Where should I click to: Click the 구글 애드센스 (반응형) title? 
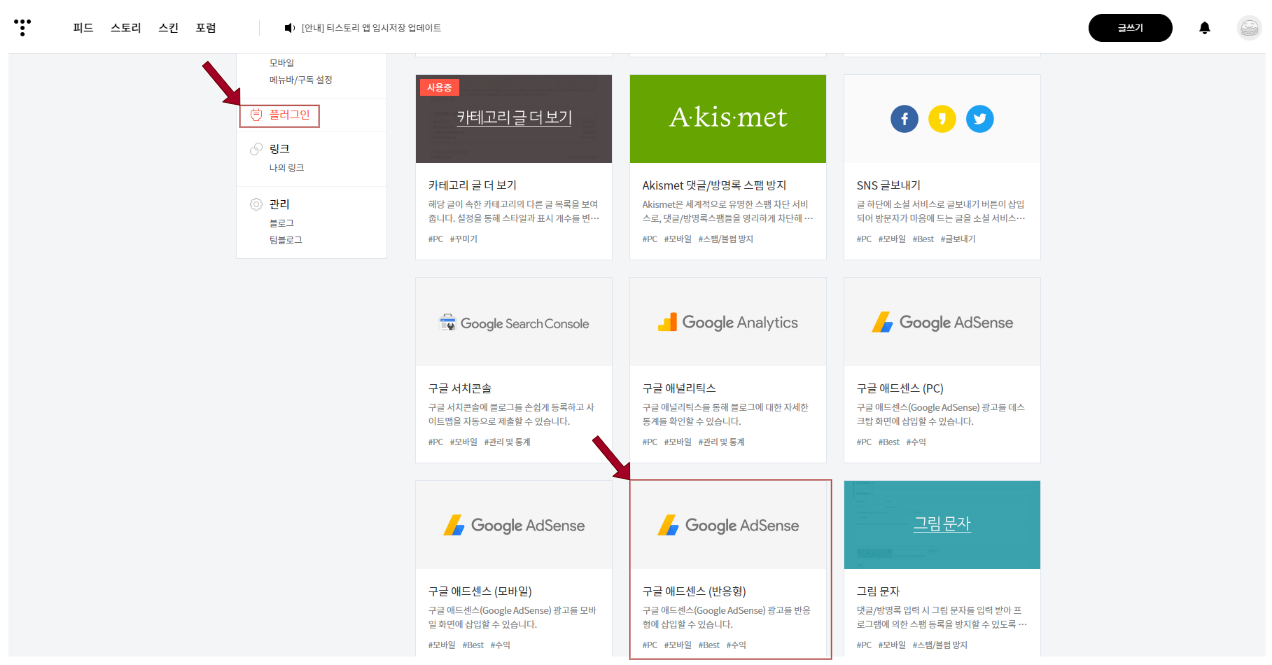pyautogui.click(x=694, y=591)
